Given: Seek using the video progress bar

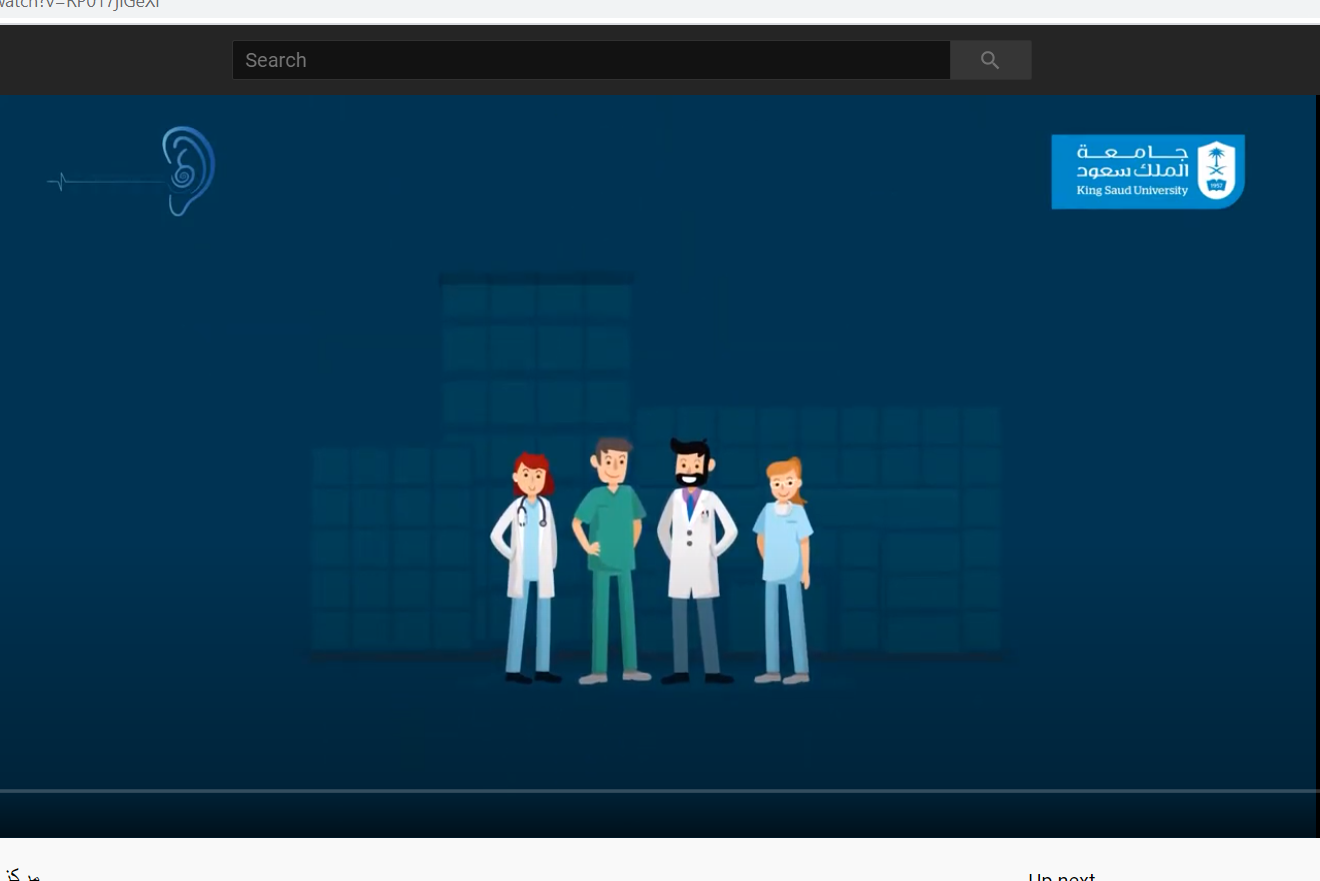Looking at the screenshot, I should pyautogui.click(x=658, y=791).
